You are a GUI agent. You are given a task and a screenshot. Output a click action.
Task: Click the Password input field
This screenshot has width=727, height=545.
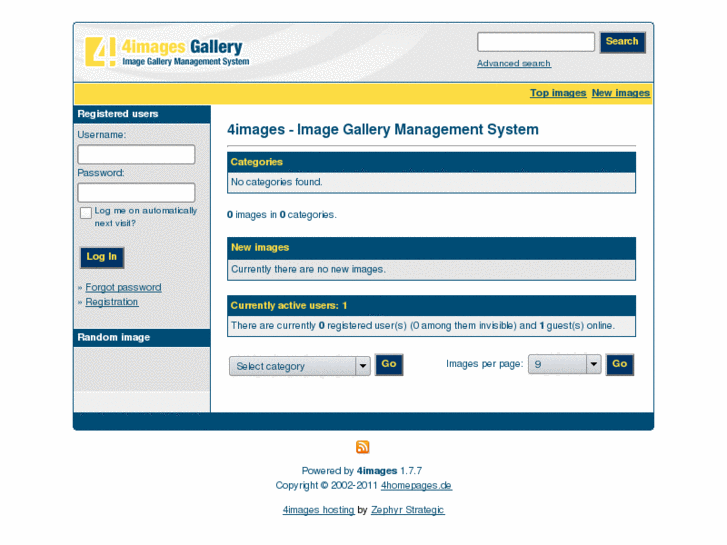click(136, 192)
